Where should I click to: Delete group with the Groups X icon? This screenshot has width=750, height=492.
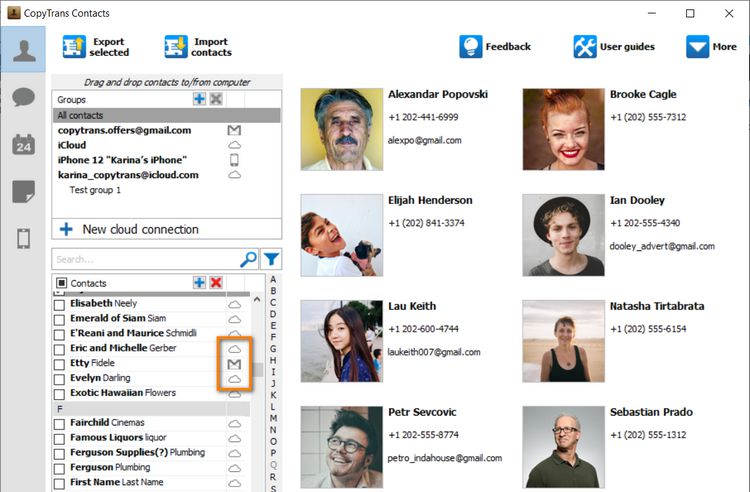point(216,99)
